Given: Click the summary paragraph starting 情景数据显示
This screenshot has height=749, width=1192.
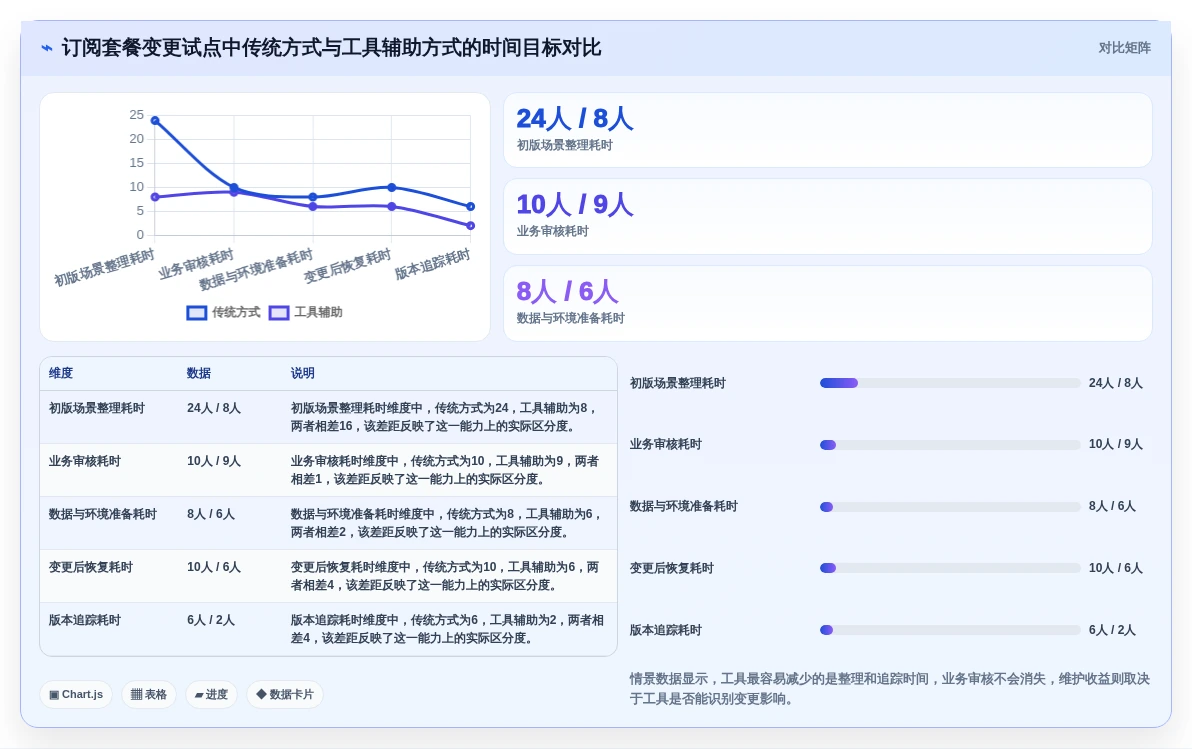Looking at the screenshot, I should coord(889,689).
